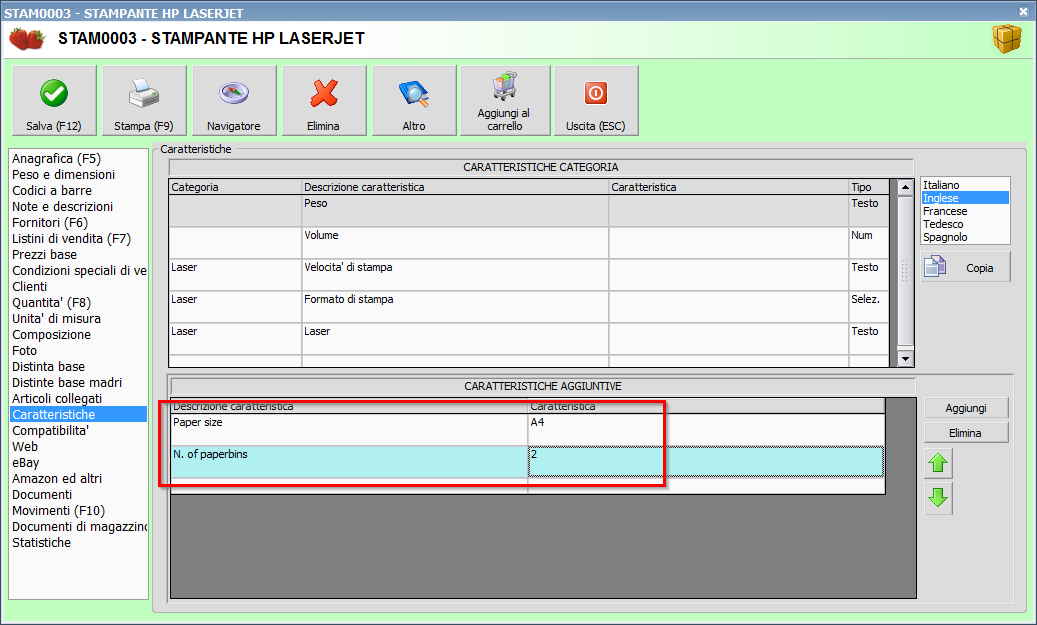The image size is (1037, 625).
Task: Select Italiano language in list
Action: (965, 185)
